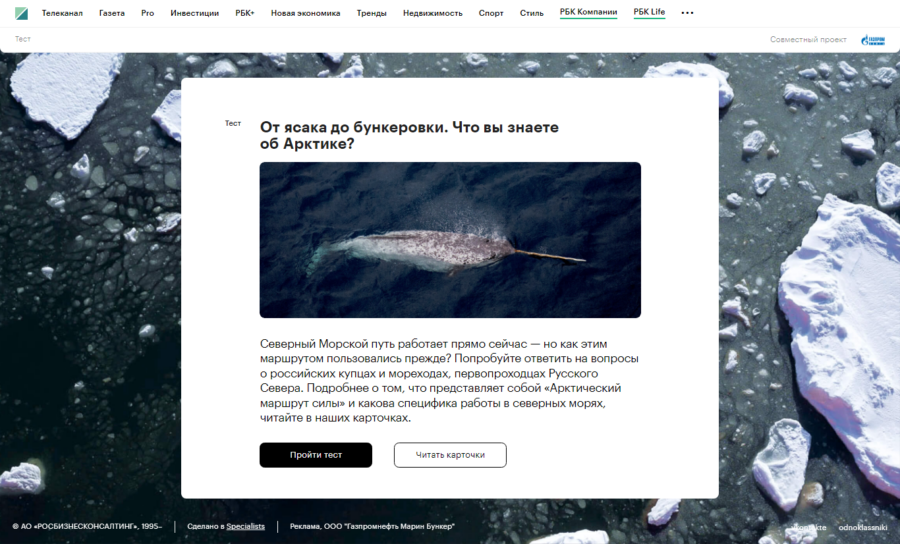Image resolution: width=900 pixels, height=544 pixels.
Task: Open the Тренды section
Action: click(371, 13)
